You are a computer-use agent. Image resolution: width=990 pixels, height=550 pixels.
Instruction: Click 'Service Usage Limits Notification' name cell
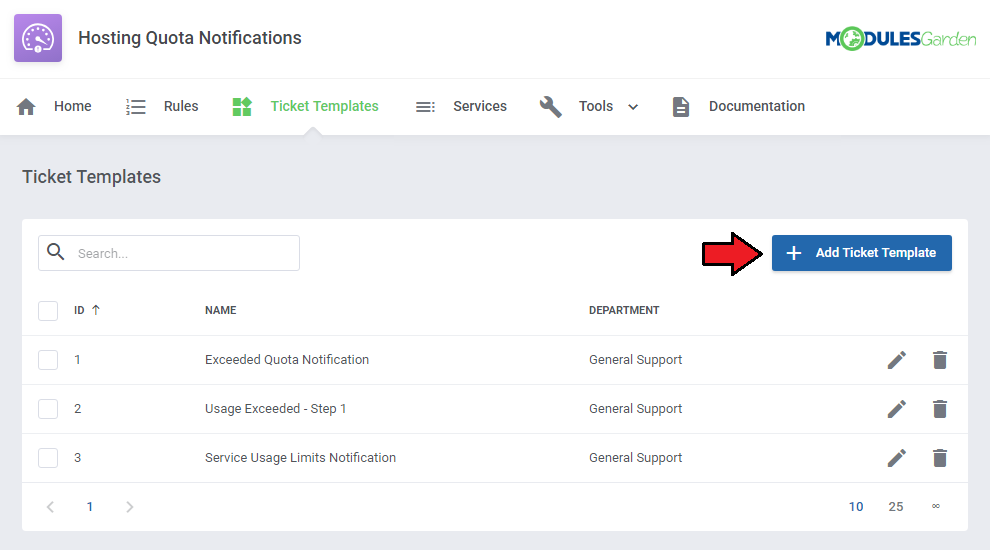[300, 457]
